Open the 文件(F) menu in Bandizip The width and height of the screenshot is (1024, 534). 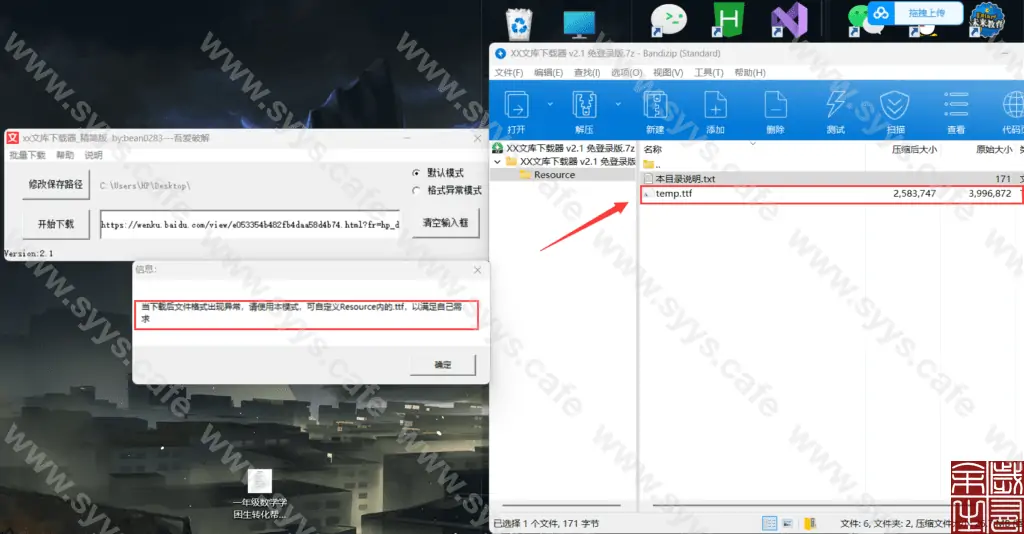coord(509,72)
